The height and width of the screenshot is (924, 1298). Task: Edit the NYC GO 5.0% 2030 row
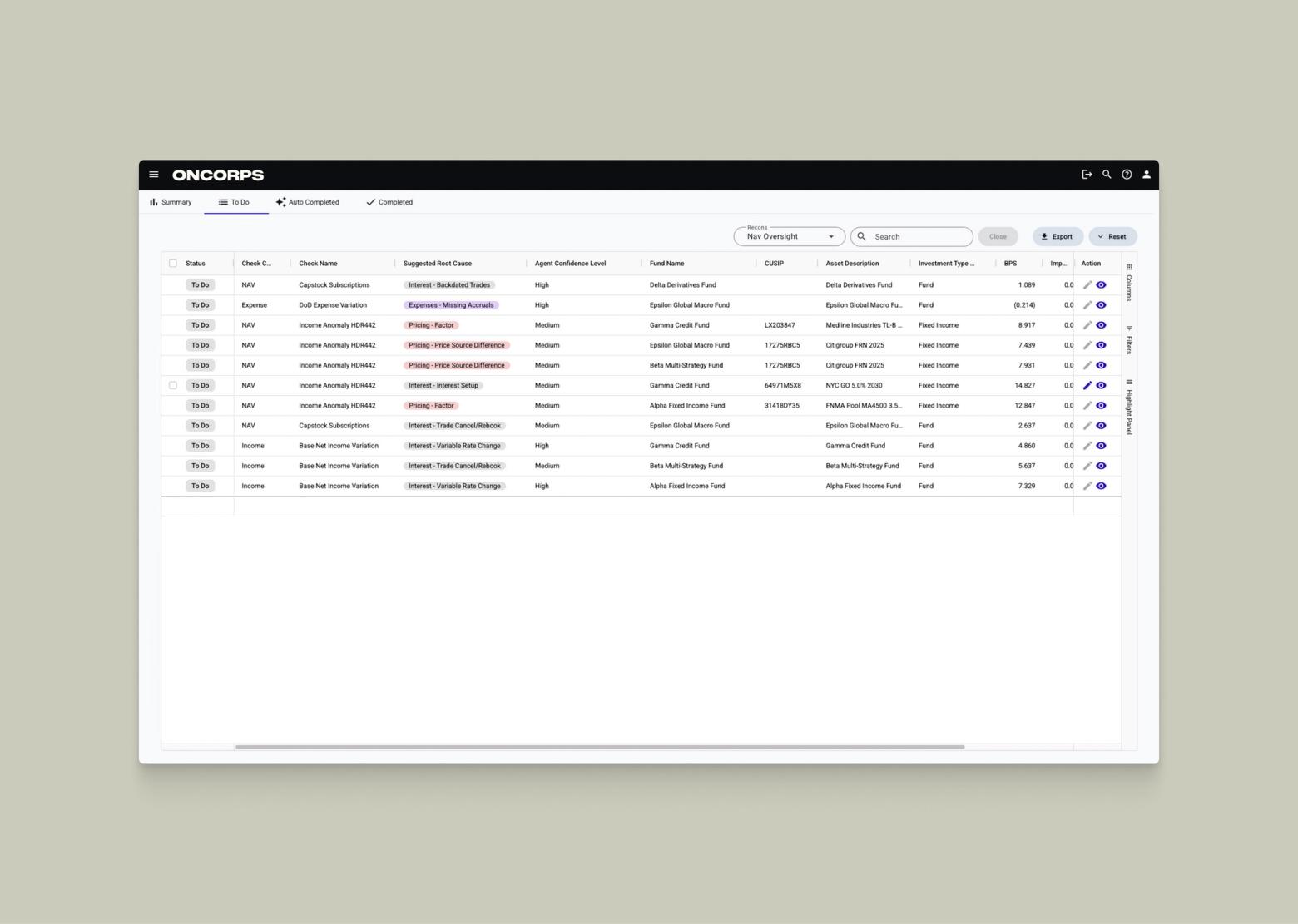click(x=1087, y=386)
